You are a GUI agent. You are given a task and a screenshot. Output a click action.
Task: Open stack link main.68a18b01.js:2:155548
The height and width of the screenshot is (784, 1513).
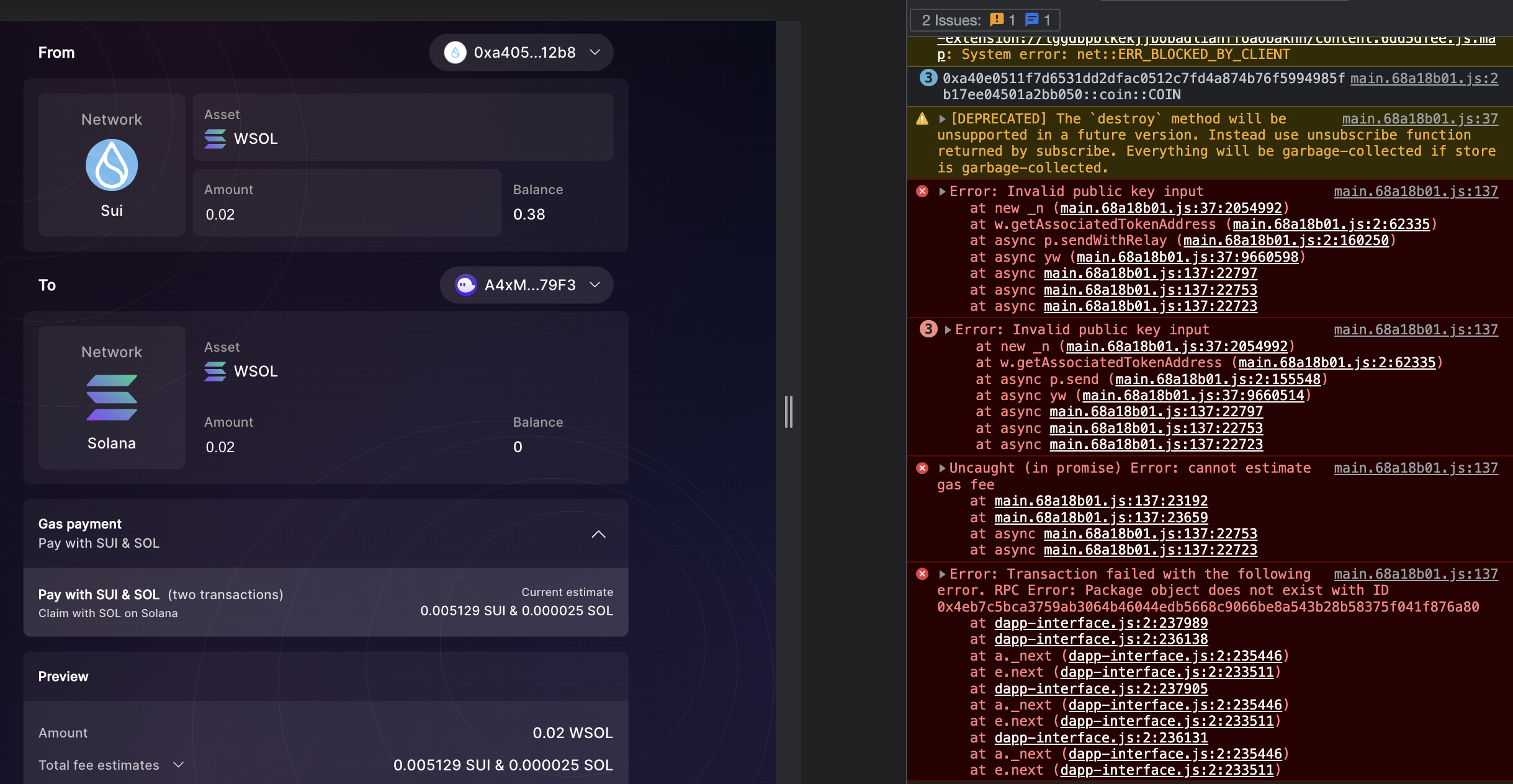point(1218,380)
